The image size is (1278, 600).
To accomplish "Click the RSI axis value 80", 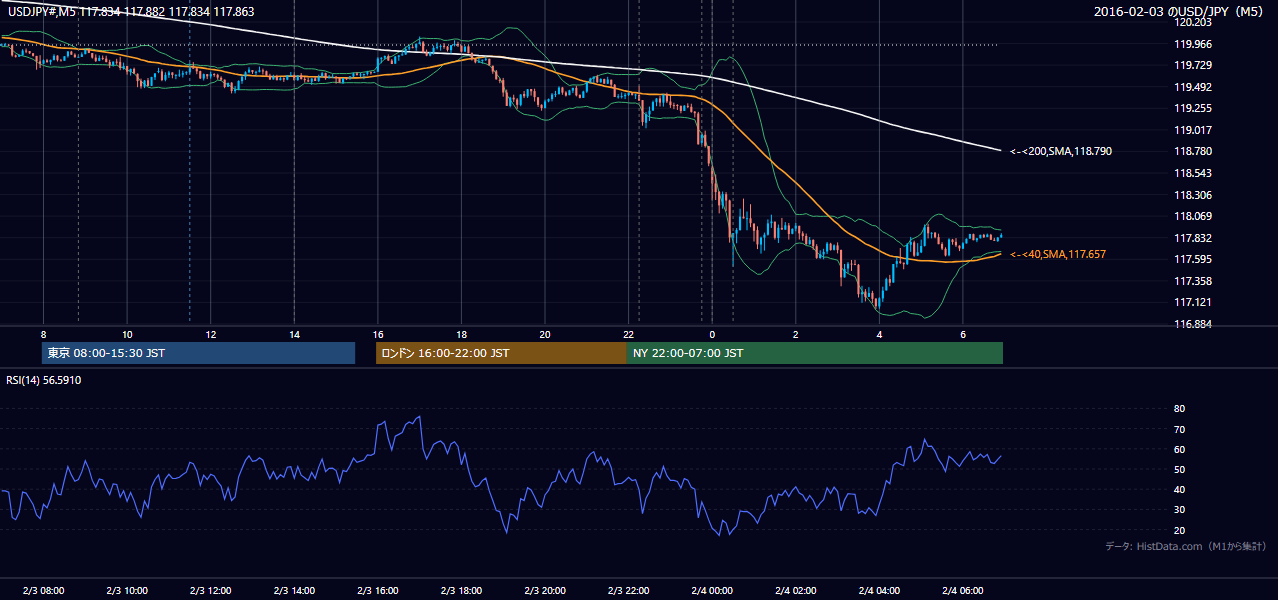I will (x=1179, y=409).
